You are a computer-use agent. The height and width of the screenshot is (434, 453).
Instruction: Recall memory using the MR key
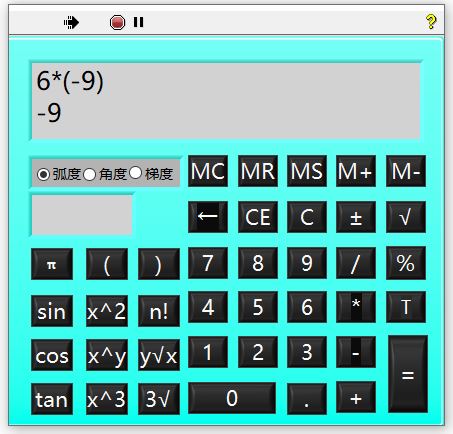coord(258,171)
